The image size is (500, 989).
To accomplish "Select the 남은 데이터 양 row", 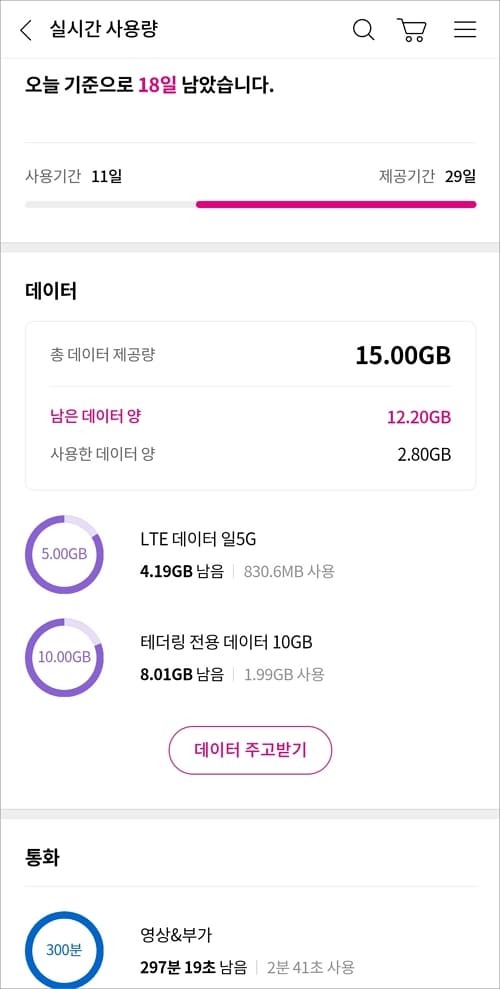I will click(x=250, y=417).
